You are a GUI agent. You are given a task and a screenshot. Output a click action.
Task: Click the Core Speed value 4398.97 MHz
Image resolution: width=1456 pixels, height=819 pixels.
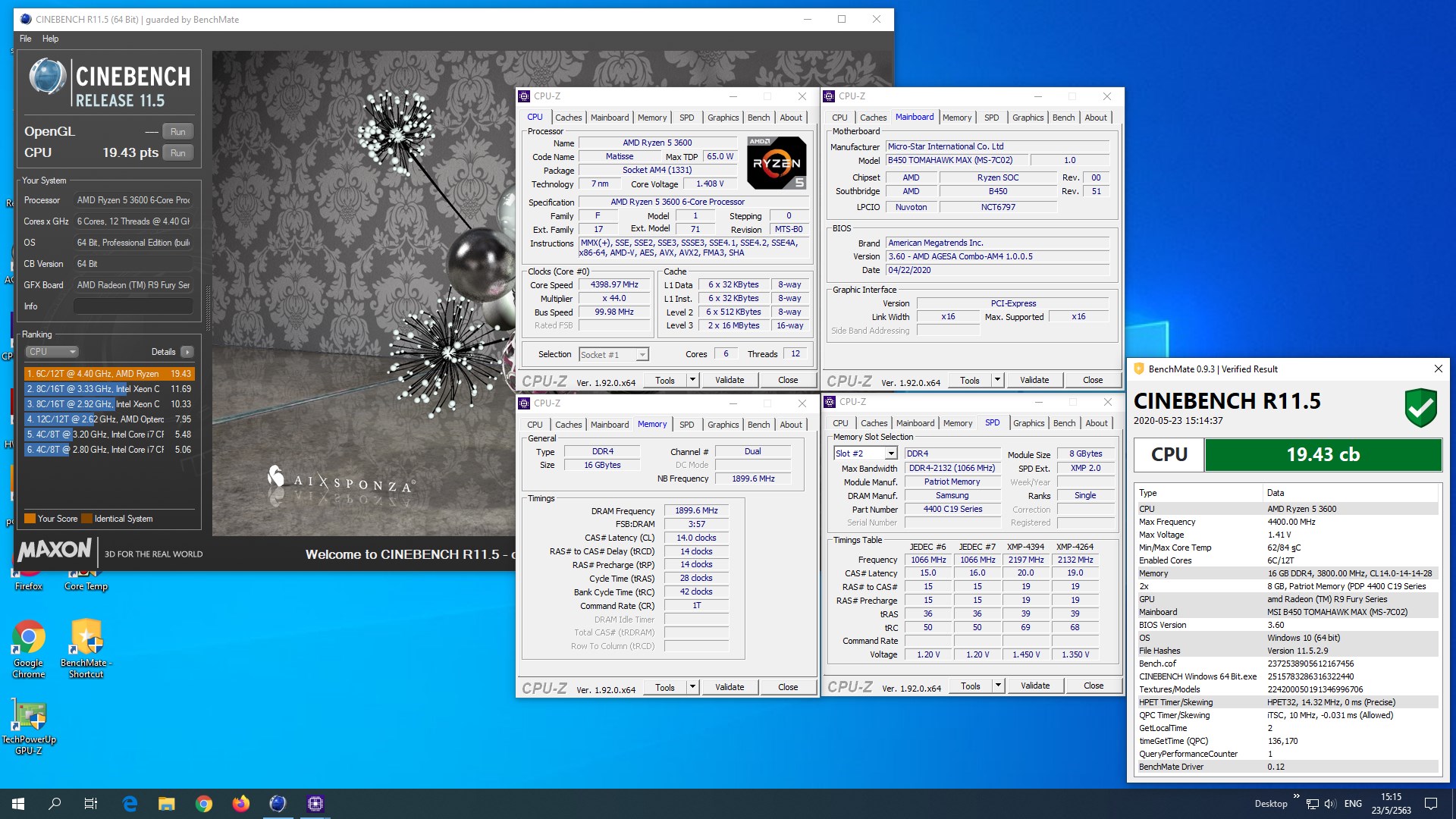(614, 284)
